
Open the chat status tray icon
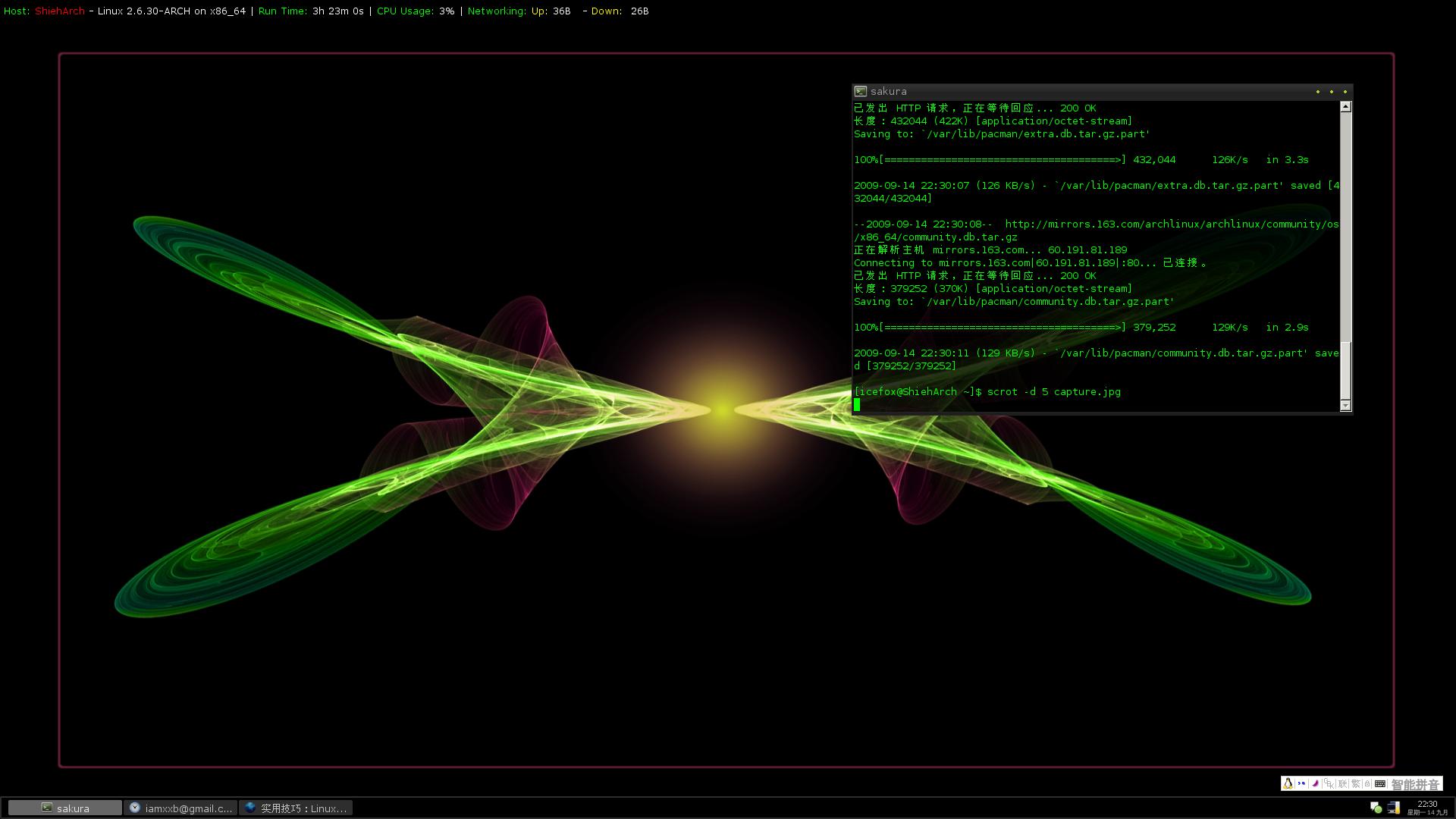click(x=1376, y=808)
